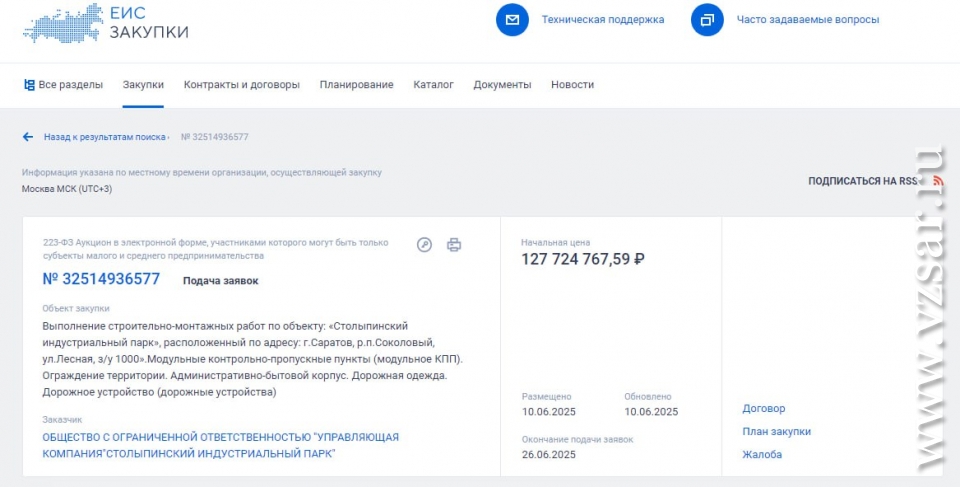Select the Планирование tab
The image size is (960, 487).
(356, 85)
